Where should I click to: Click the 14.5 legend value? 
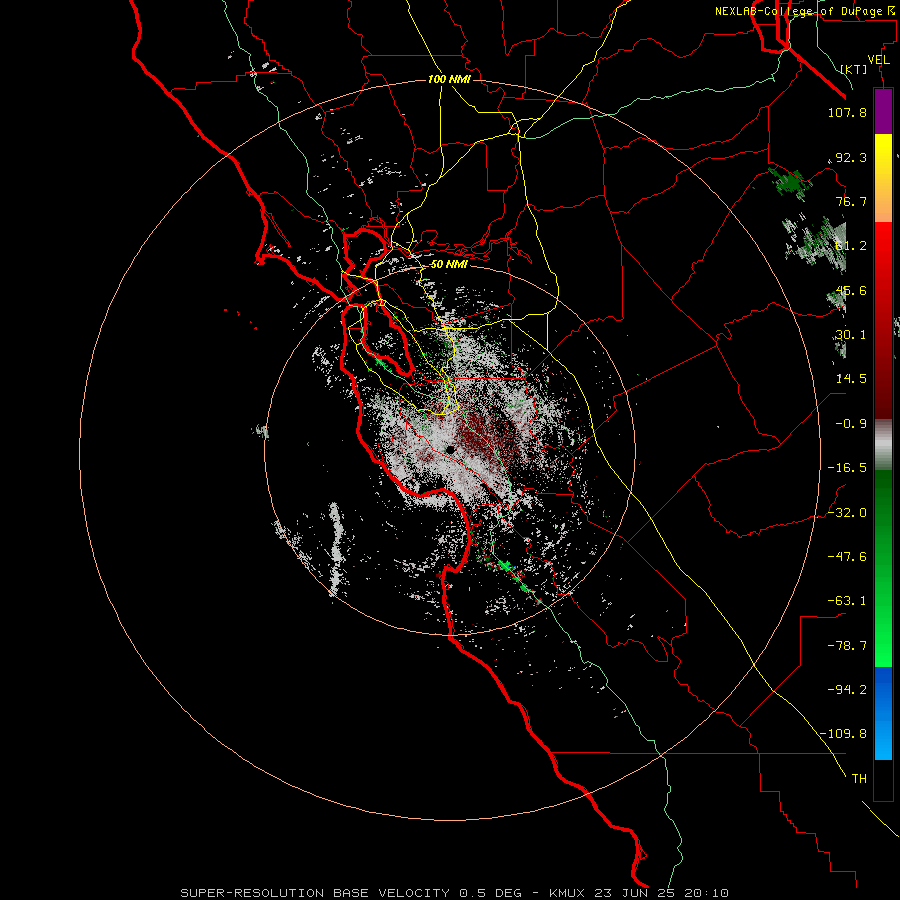[x=851, y=379]
